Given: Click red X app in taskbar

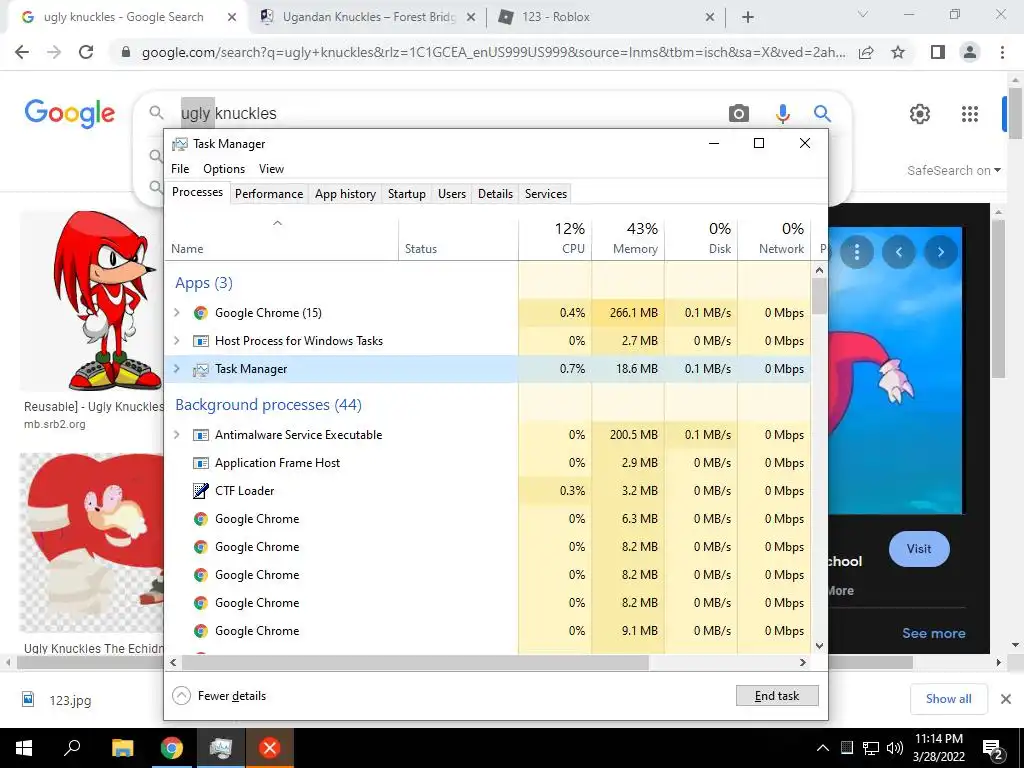Looking at the screenshot, I should (269, 748).
